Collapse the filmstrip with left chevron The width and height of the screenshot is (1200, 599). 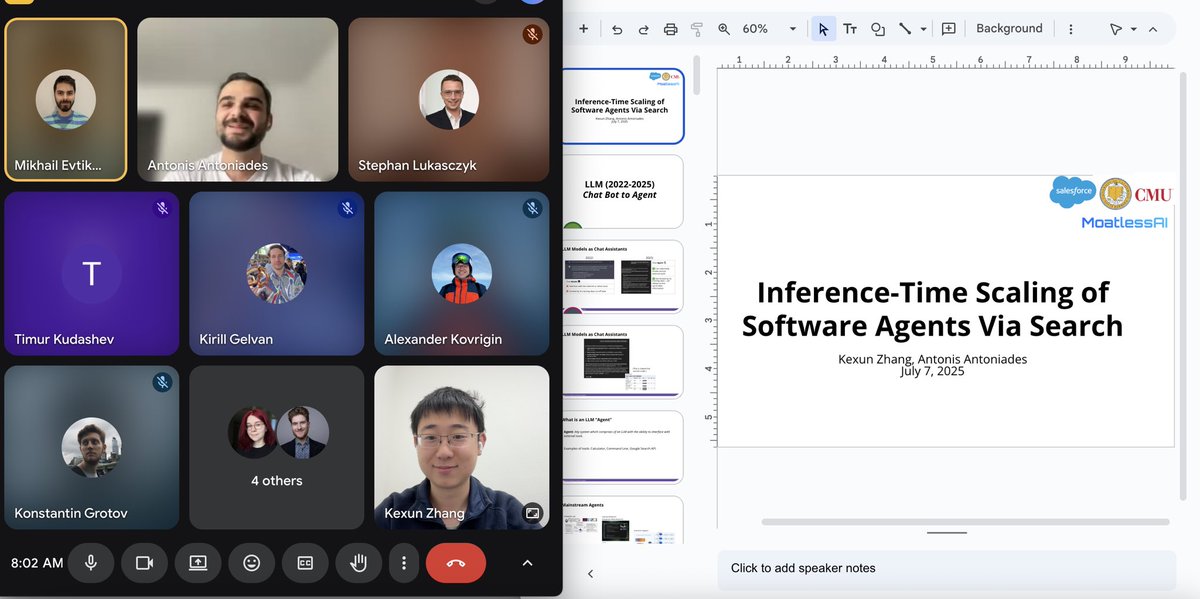coord(590,573)
